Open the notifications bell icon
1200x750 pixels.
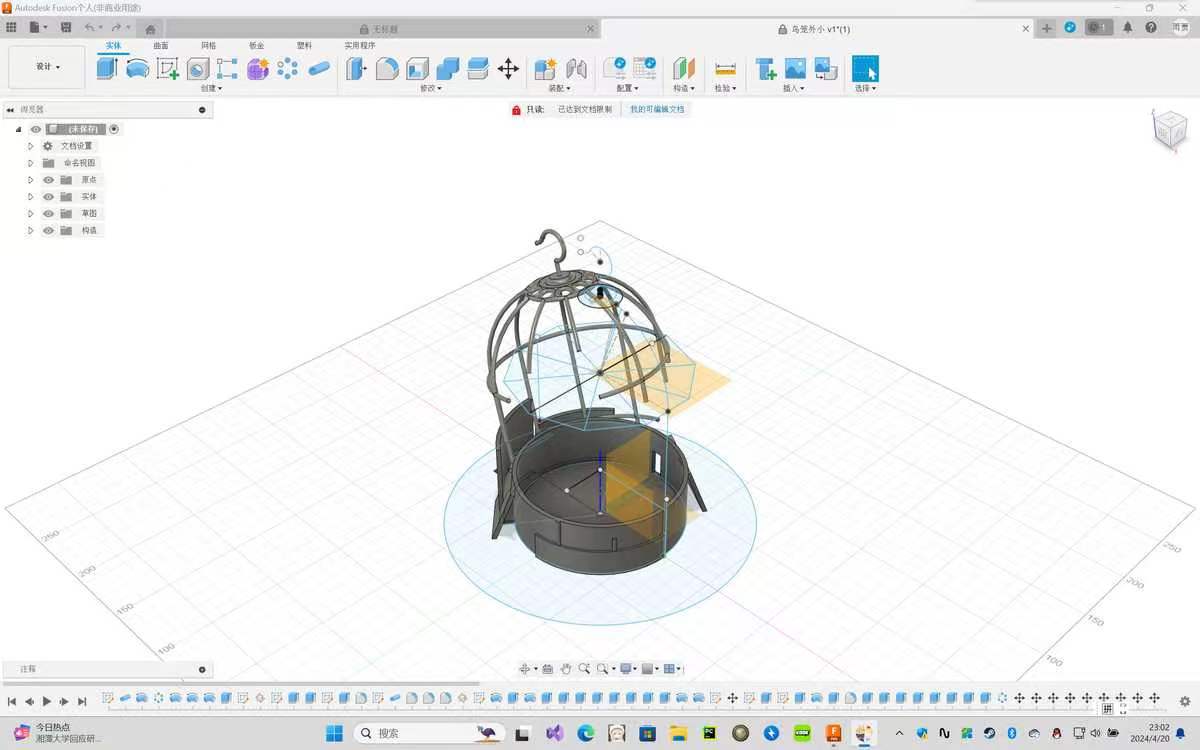tap(1129, 28)
